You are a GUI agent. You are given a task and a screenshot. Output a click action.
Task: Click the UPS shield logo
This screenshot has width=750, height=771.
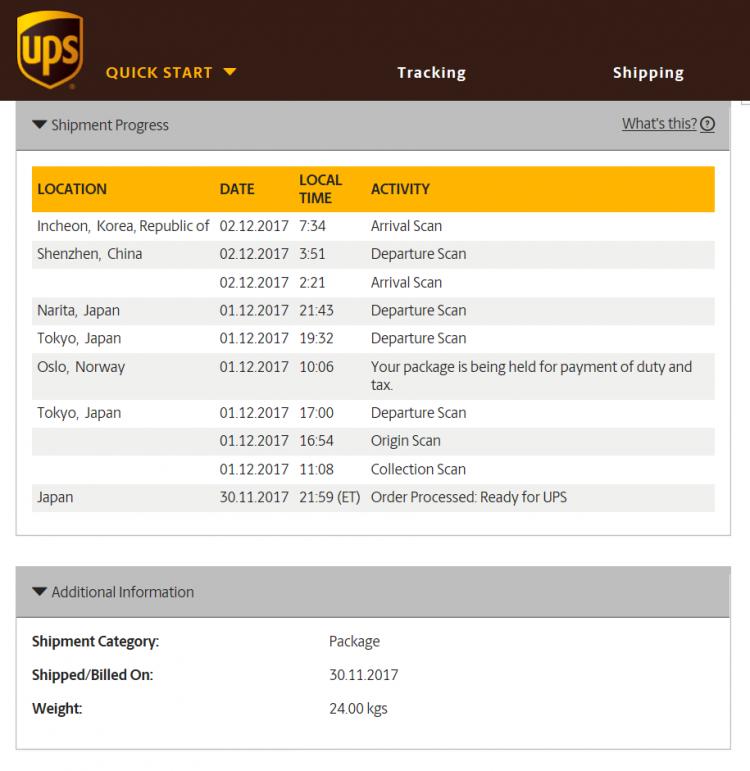click(x=49, y=49)
